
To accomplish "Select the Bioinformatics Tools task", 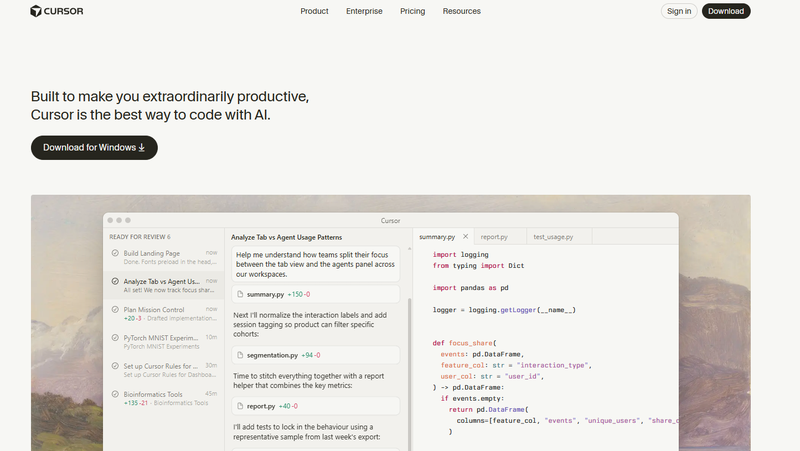I will (x=164, y=398).
